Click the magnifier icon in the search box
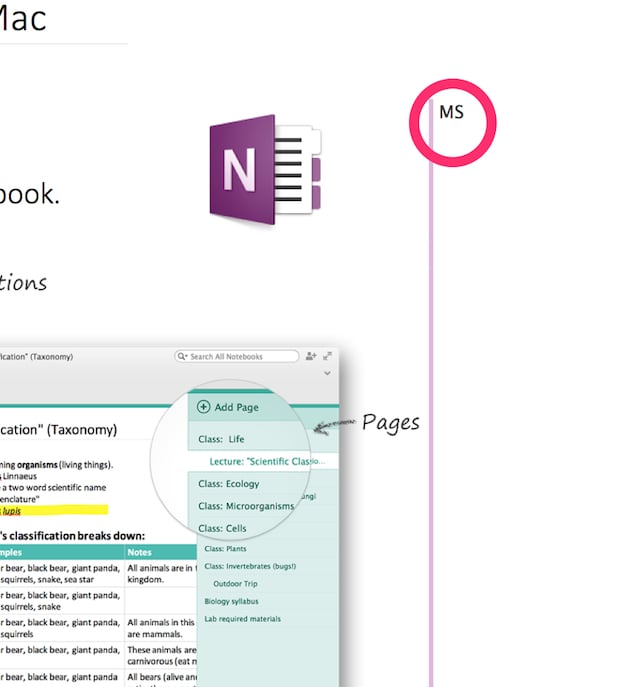 [x=181, y=356]
